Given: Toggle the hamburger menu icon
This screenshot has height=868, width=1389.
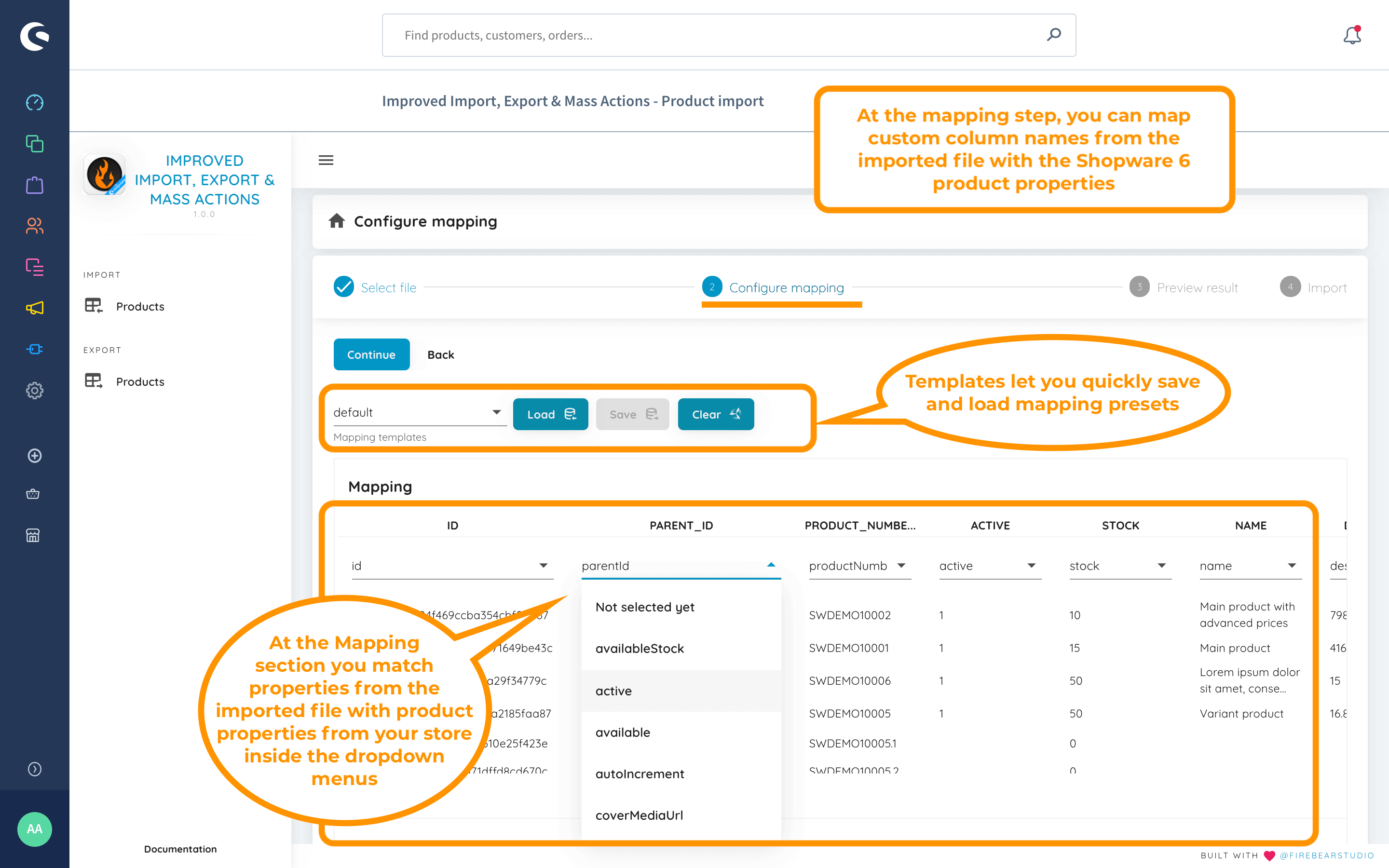Looking at the screenshot, I should tap(326, 160).
